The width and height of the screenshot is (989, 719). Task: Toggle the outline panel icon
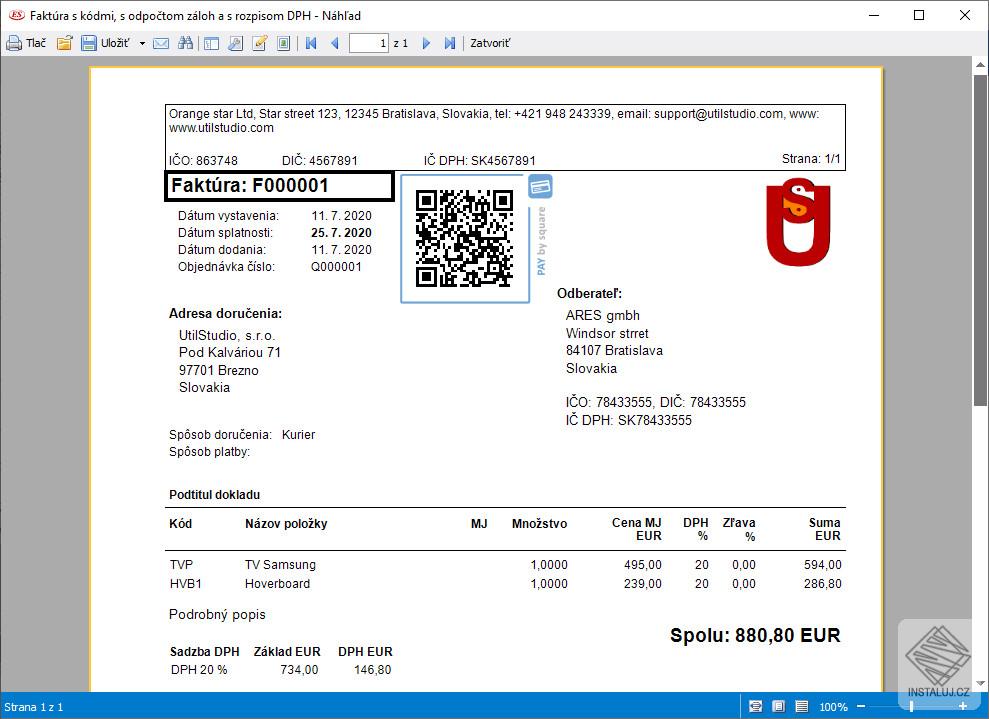(x=211, y=43)
